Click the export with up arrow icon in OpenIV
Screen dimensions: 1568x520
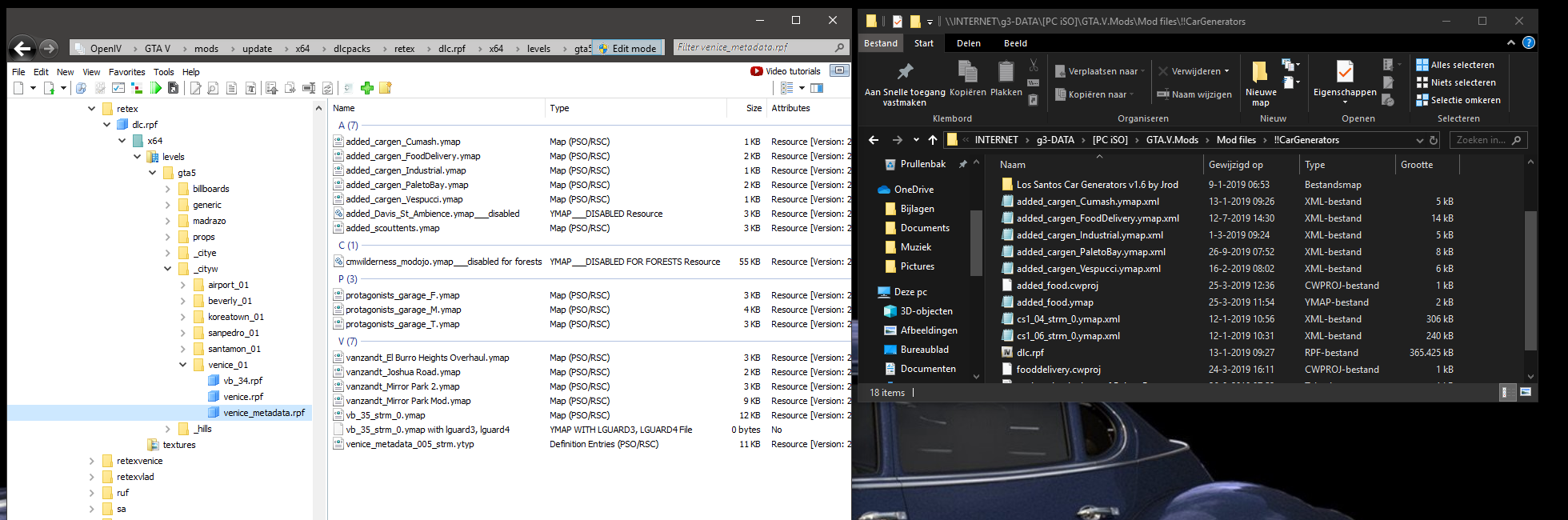pos(271,88)
